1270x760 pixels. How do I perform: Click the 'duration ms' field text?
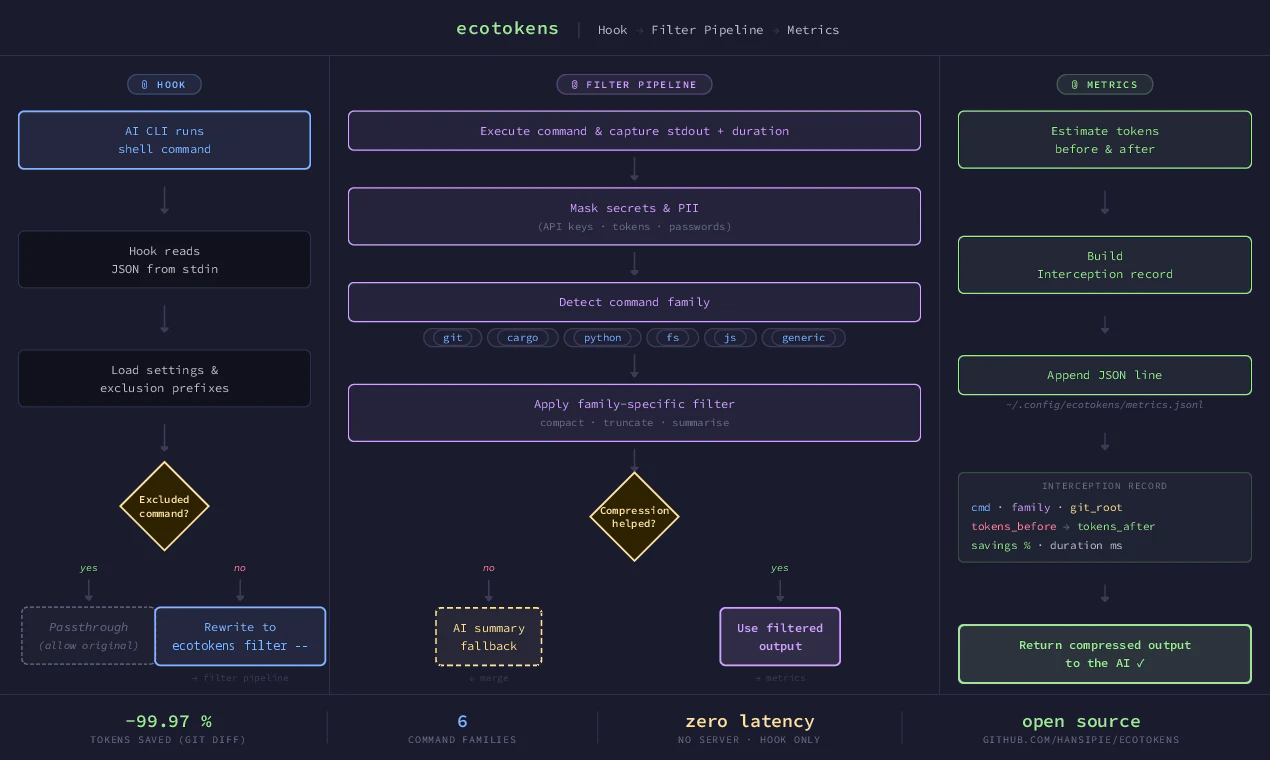click(1086, 546)
